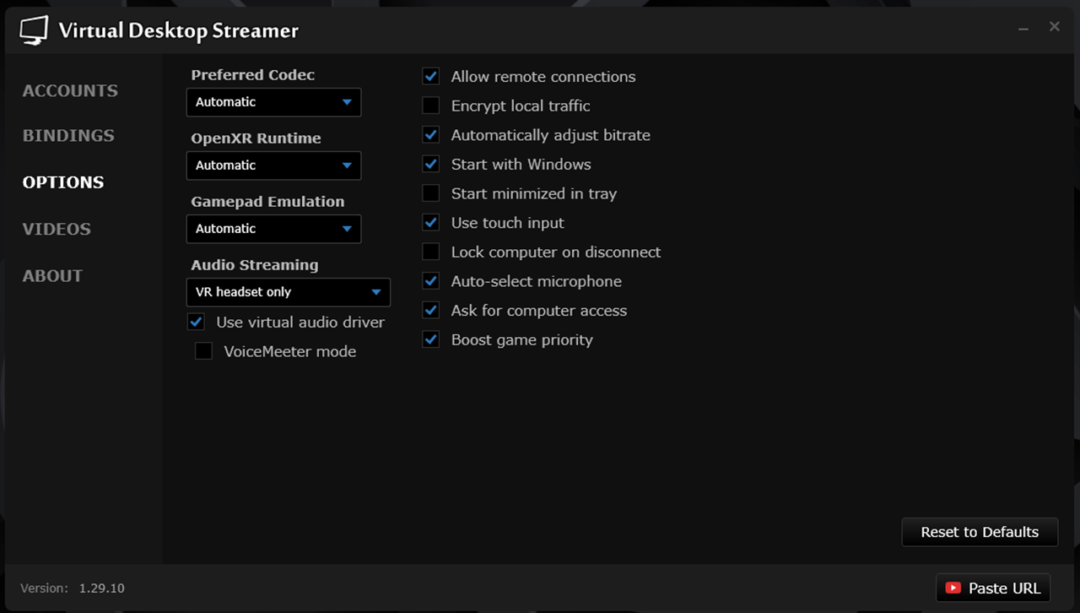
Task: Open Gamepad Emulation dropdown list
Action: [273, 229]
